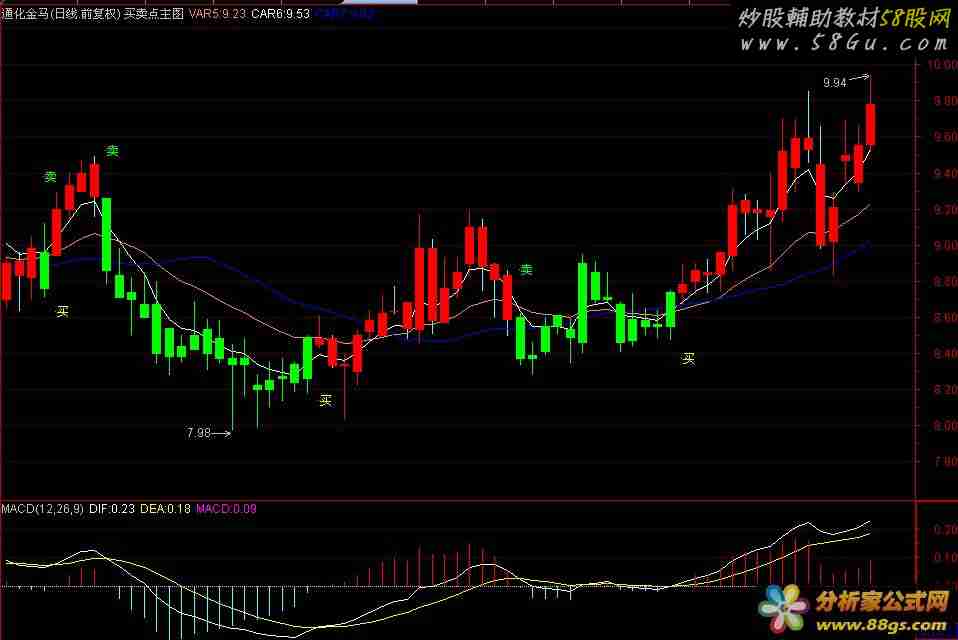This screenshot has width=958, height=640.
Task: Click the DIF:0.23 readout
Action: 112,509
